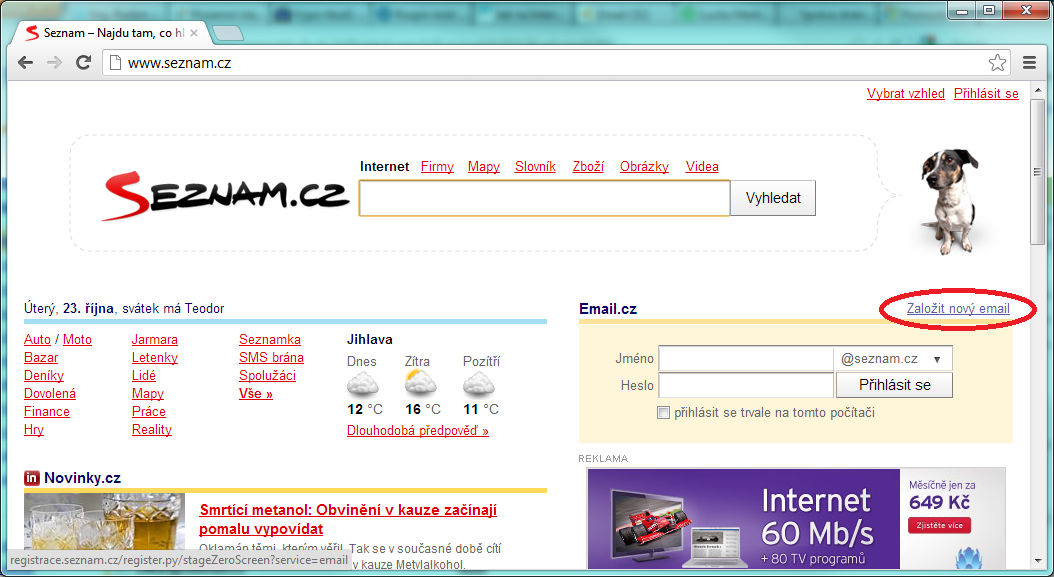This screenshot has width=1054, height=577.
Task: Click the email Přihlásit se button
Action: [x=894, y=385]
